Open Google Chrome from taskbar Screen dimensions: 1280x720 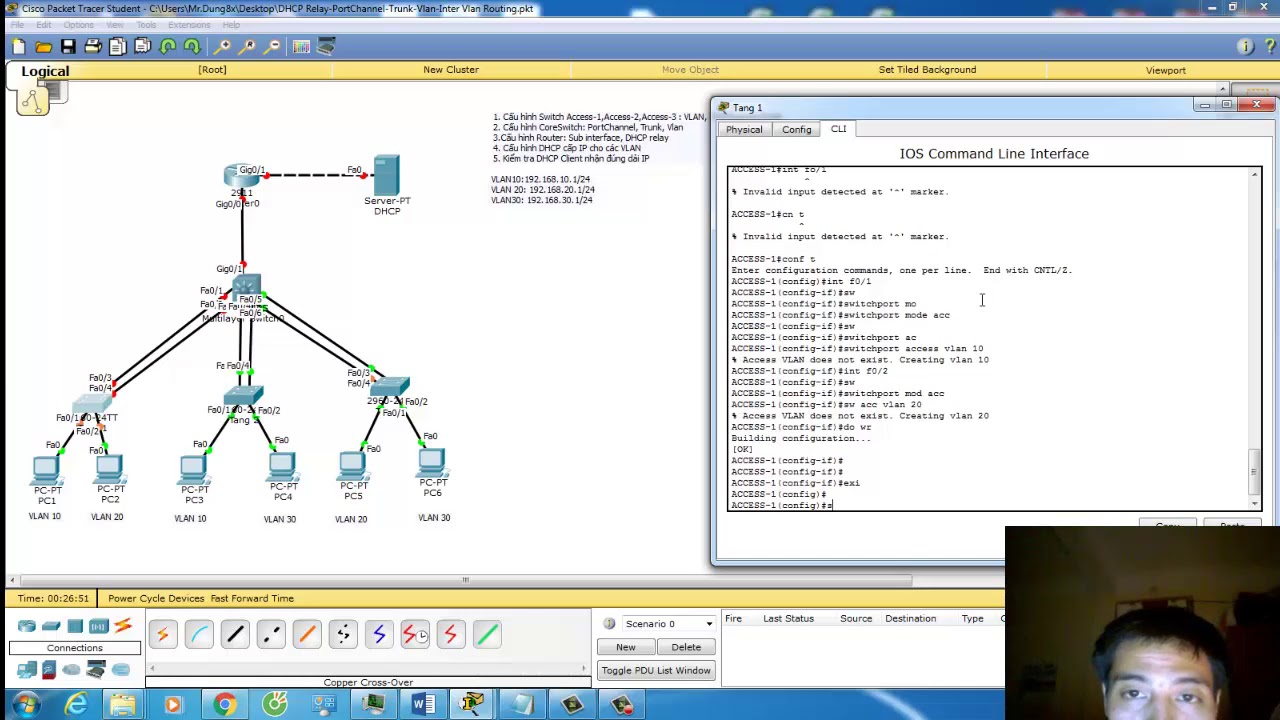coord(224,705)
